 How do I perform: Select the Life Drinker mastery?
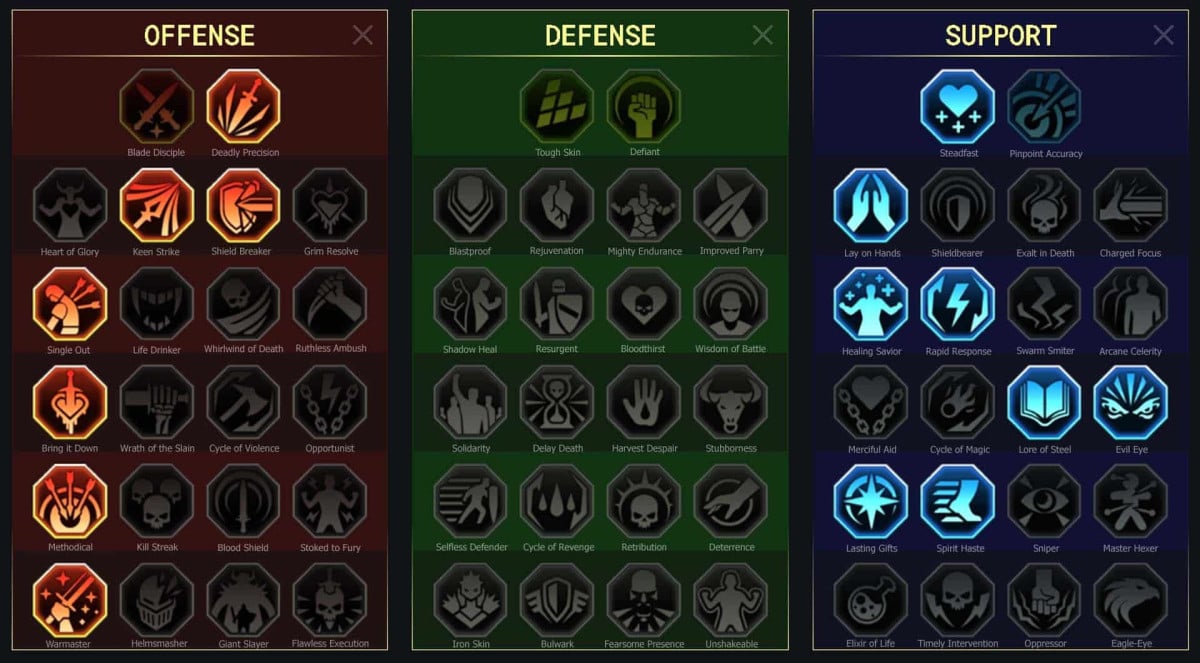point(157,304)
